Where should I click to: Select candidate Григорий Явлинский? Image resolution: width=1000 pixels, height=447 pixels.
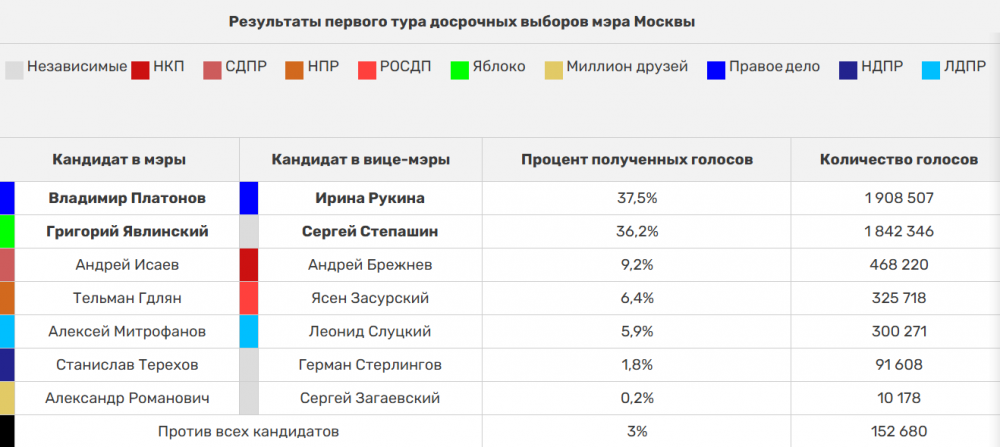click(127, 231)
